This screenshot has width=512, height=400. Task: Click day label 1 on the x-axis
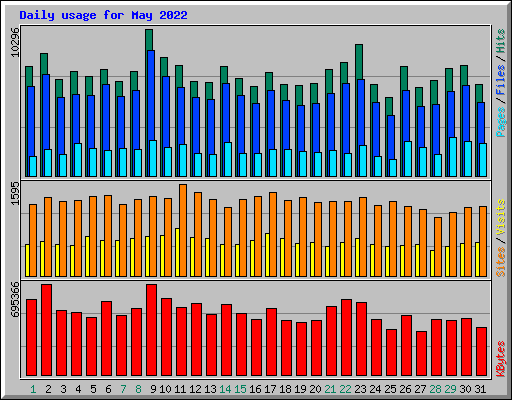(33, 389)
